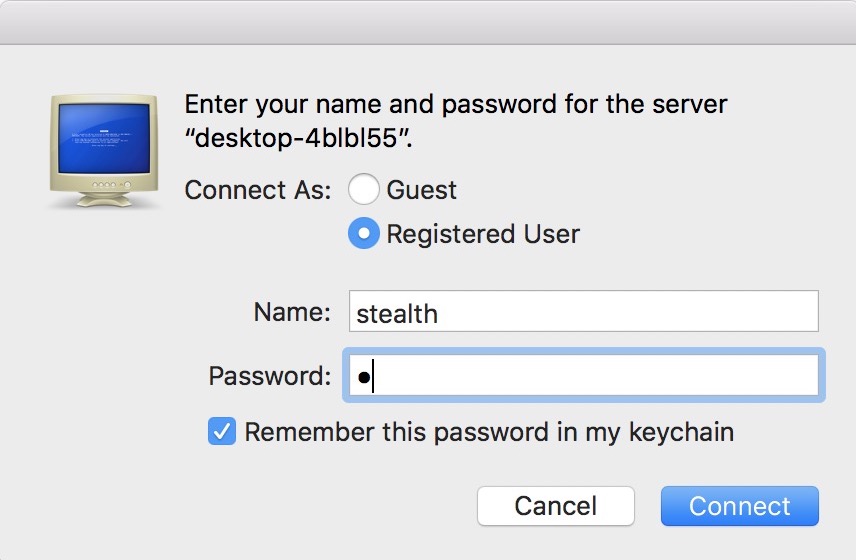Viewport: 856px width, 560px height.
Task: Select the Registered User radio button
Action: point(364,233)
